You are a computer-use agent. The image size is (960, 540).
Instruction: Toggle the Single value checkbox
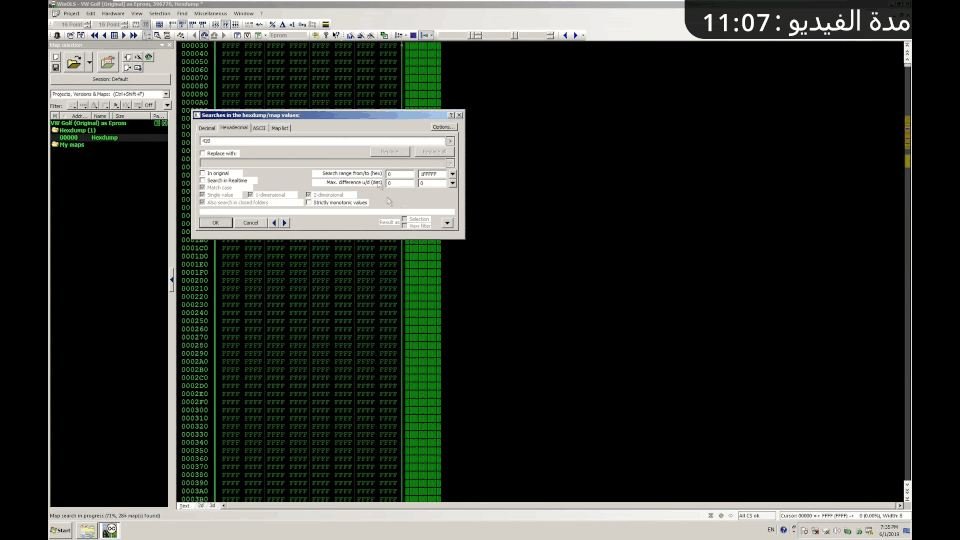click(203, 195)
